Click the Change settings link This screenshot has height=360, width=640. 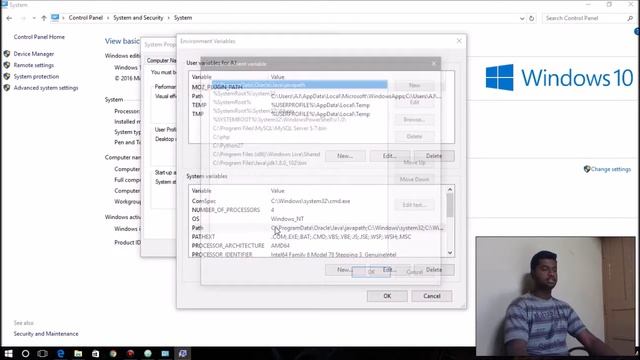click(x=611, y=169)
